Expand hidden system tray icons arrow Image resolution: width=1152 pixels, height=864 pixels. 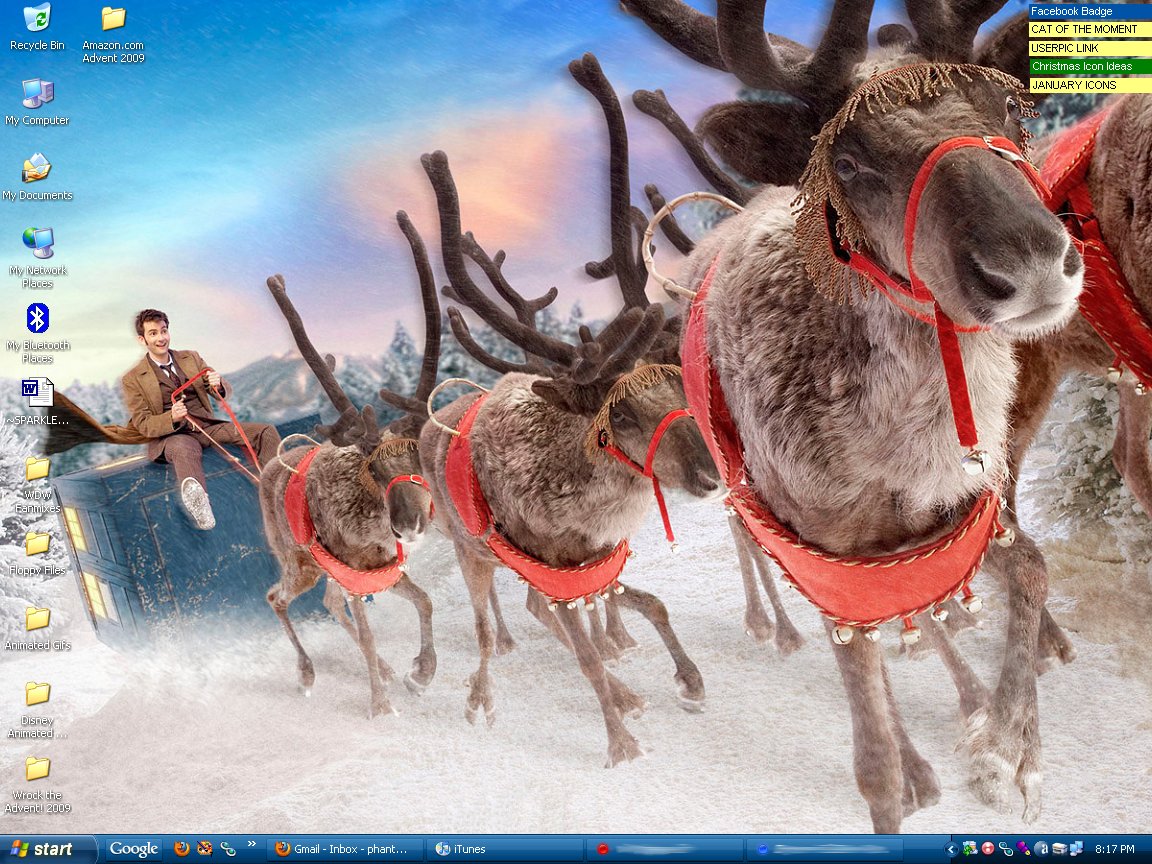pyautogui.click(x=952, y=849)
